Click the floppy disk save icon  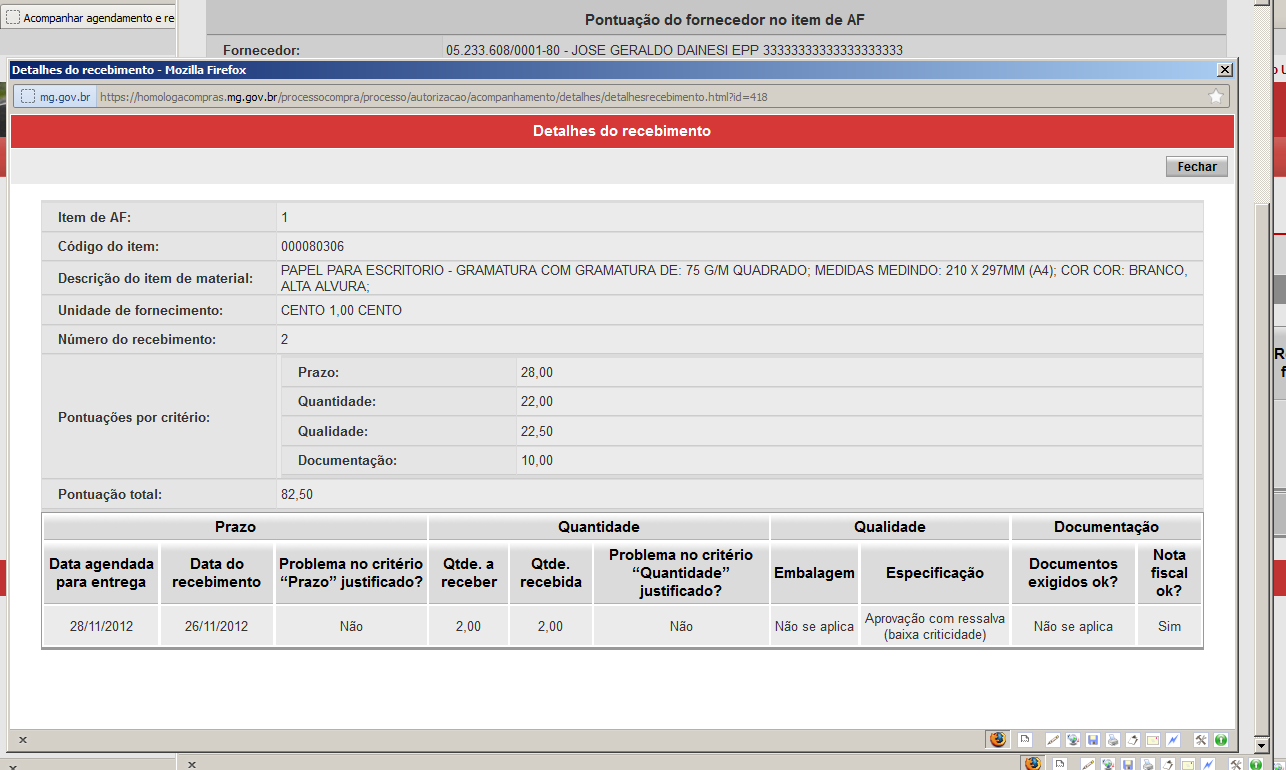point(1093,740)
